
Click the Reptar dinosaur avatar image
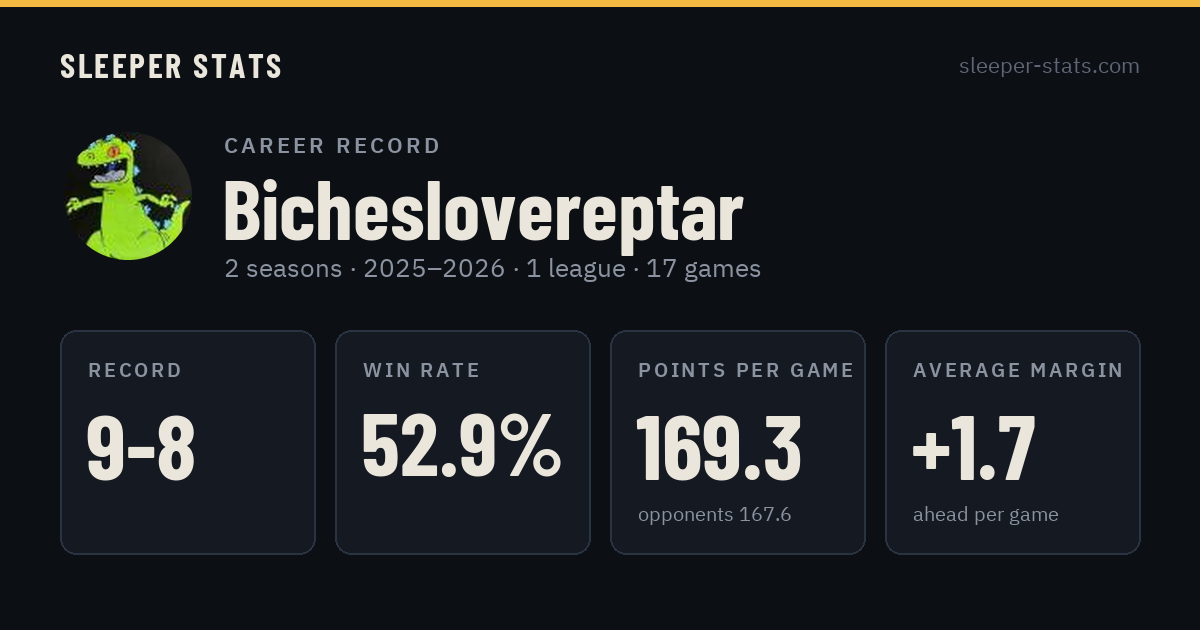click(128, 196)
